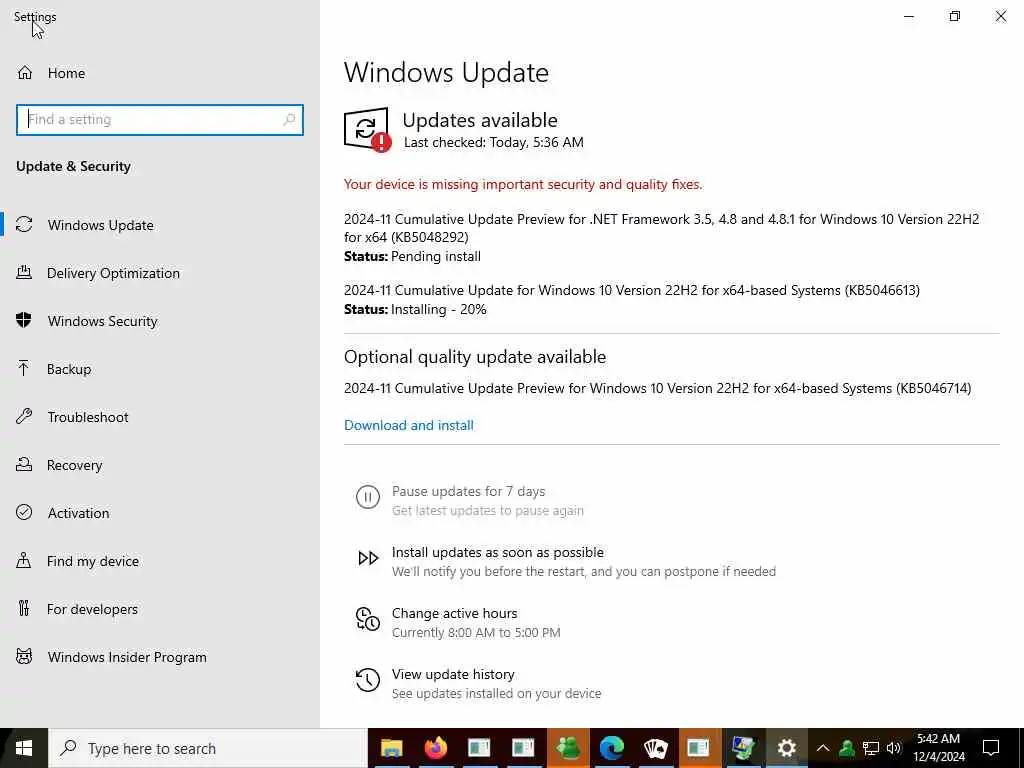
Task: Click the magnifier icon in Find a setting
Action: (289, 120)
